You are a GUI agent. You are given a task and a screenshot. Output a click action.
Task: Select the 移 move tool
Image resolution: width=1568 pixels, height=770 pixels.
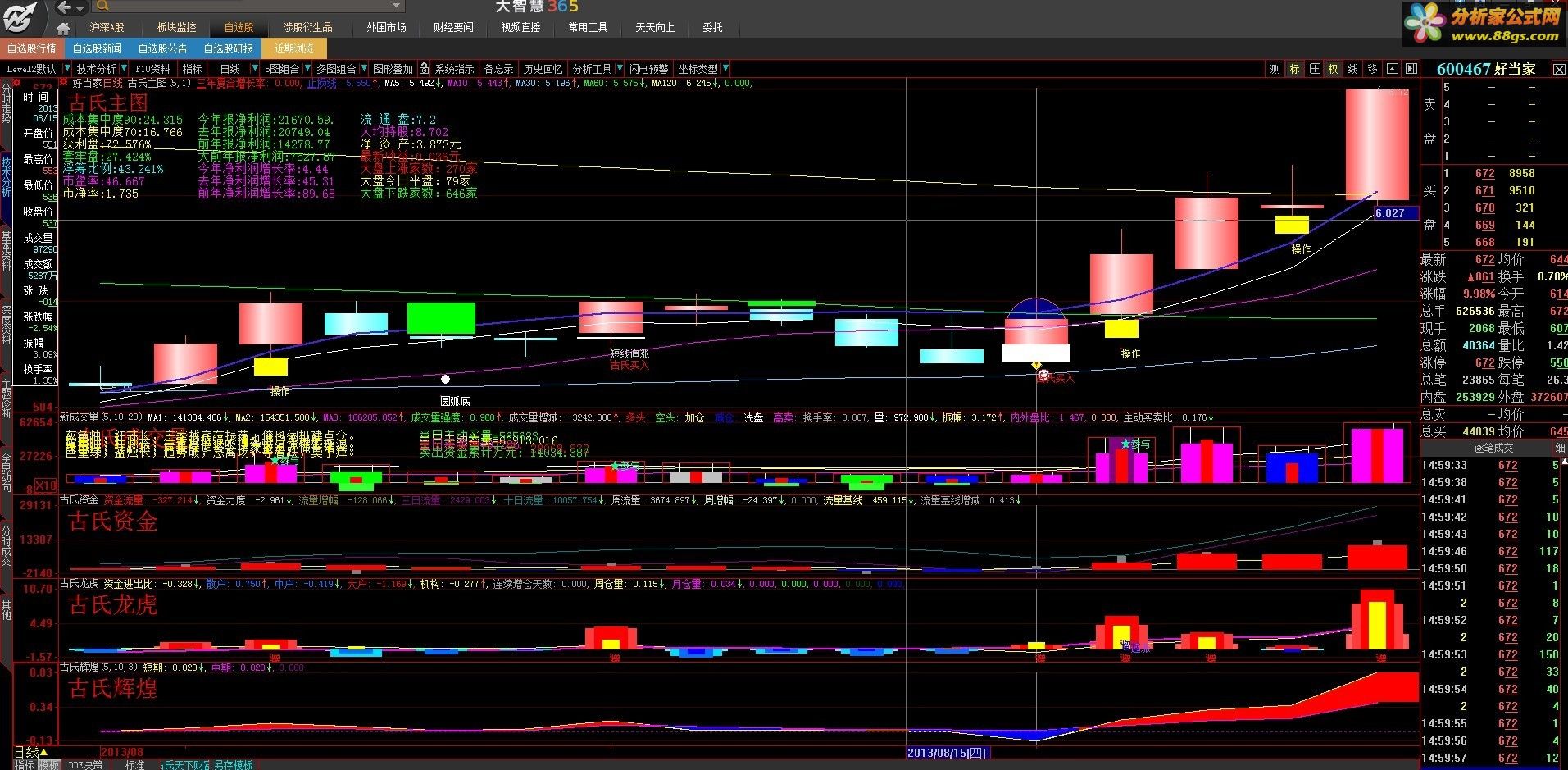pos(1373,69)
